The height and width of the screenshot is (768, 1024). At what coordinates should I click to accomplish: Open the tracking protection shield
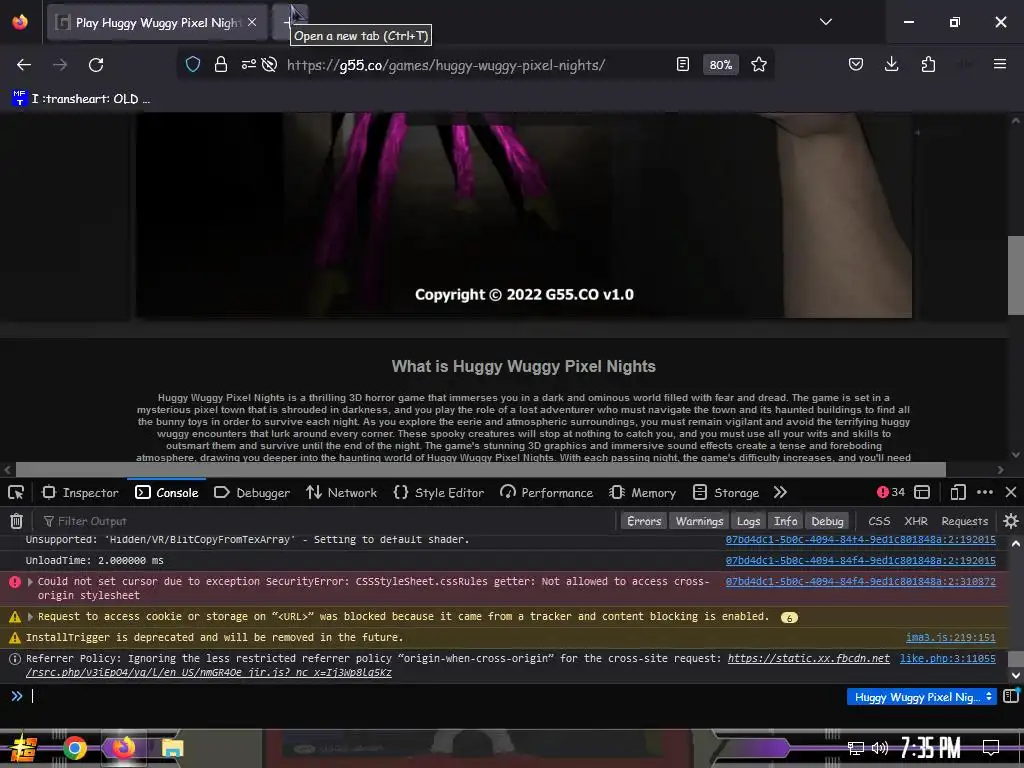tap(193, 64)
